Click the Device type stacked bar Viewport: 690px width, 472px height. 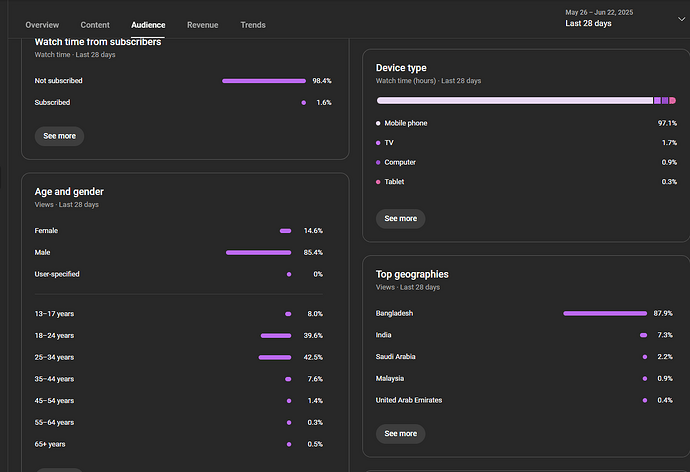(526, 101)
